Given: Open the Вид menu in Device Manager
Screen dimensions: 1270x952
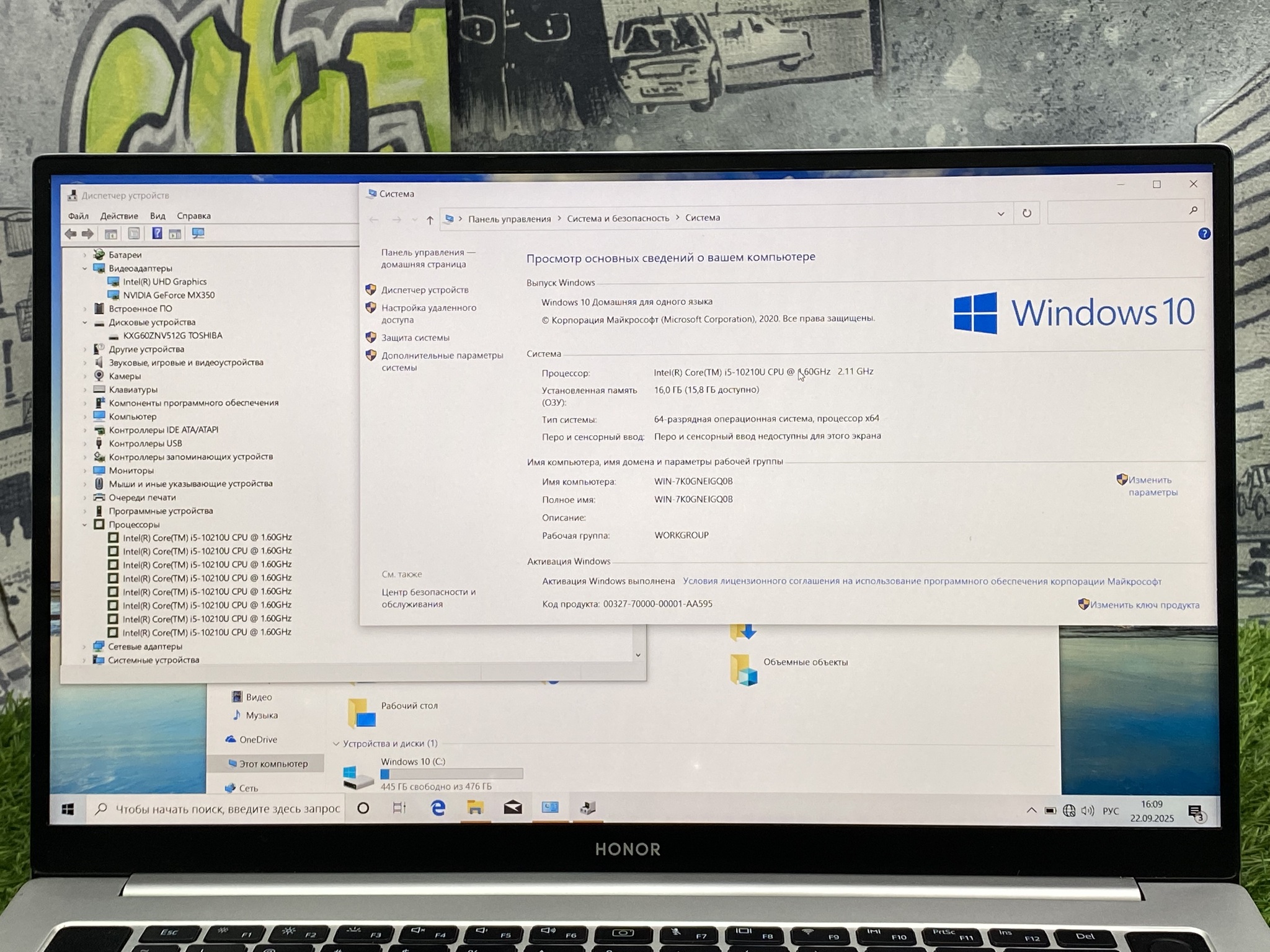Looking at the screenshot, I should (x=158, y=216).
